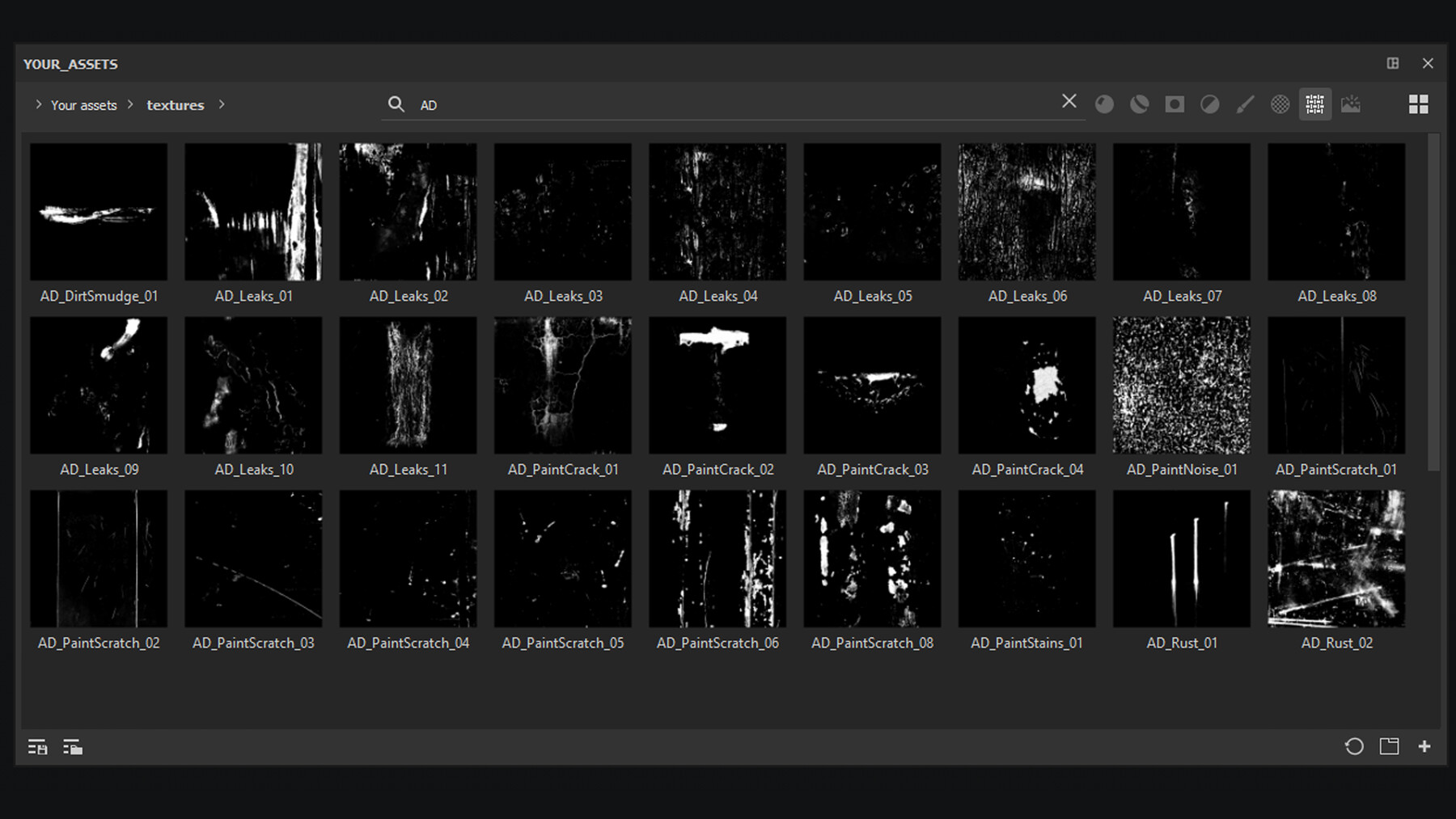Select the AD_Rust_01 texture thumbnail
1456x819 pixels.
point(1181,558)
